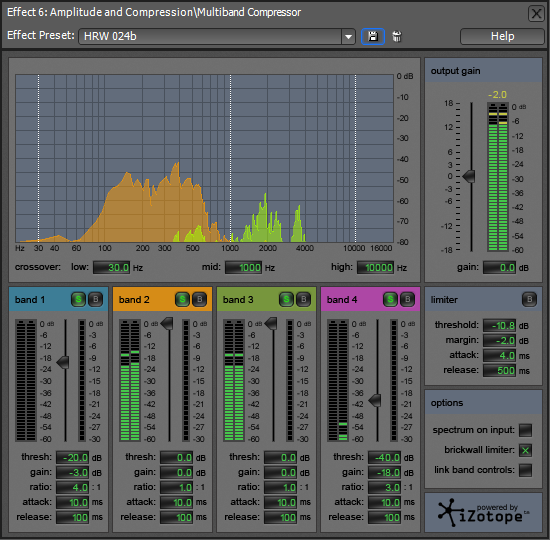Click band 3 thresh value field
This screenshot has height=540, width=550.
click(280, 458)
